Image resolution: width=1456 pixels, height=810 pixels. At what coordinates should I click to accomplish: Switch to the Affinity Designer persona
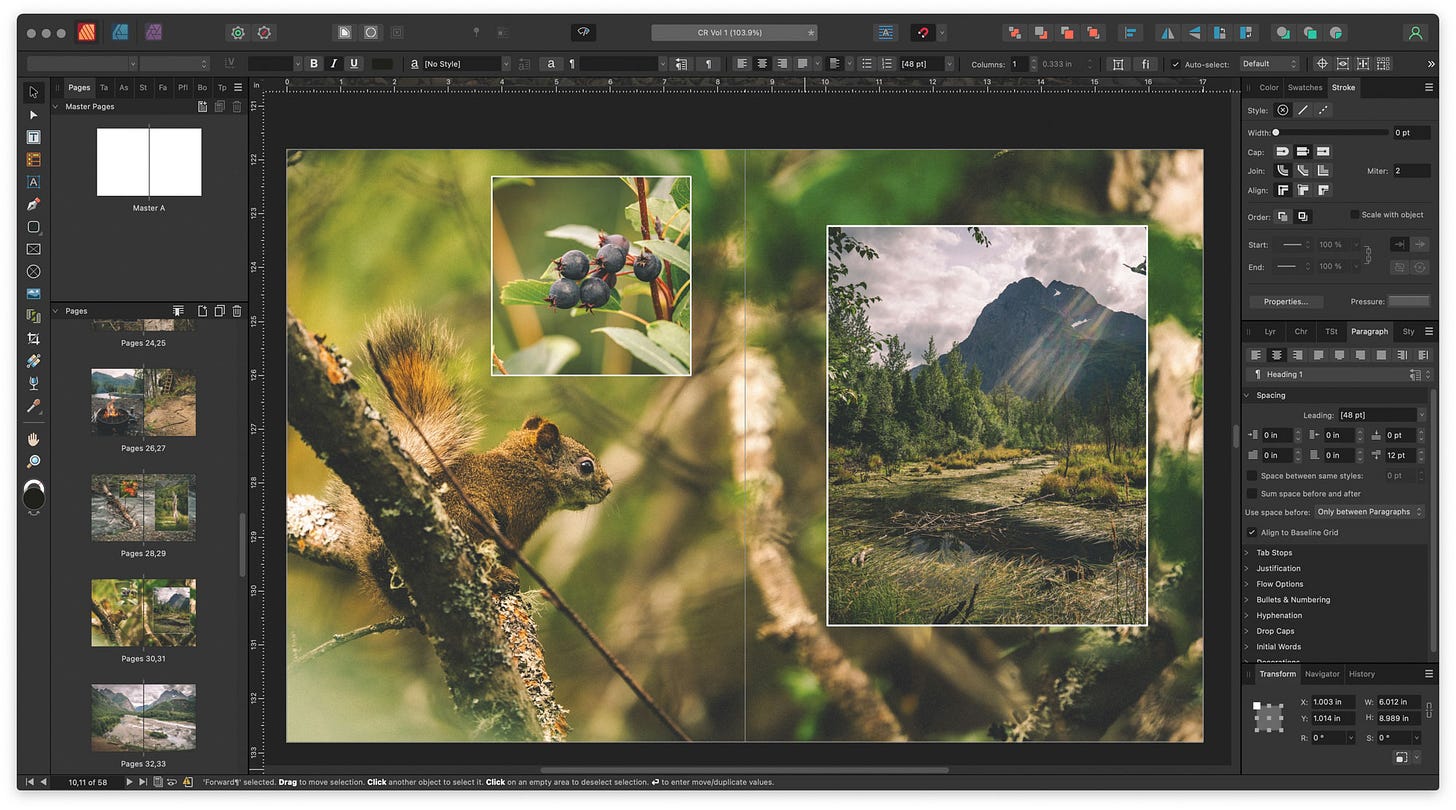point(120,33)
